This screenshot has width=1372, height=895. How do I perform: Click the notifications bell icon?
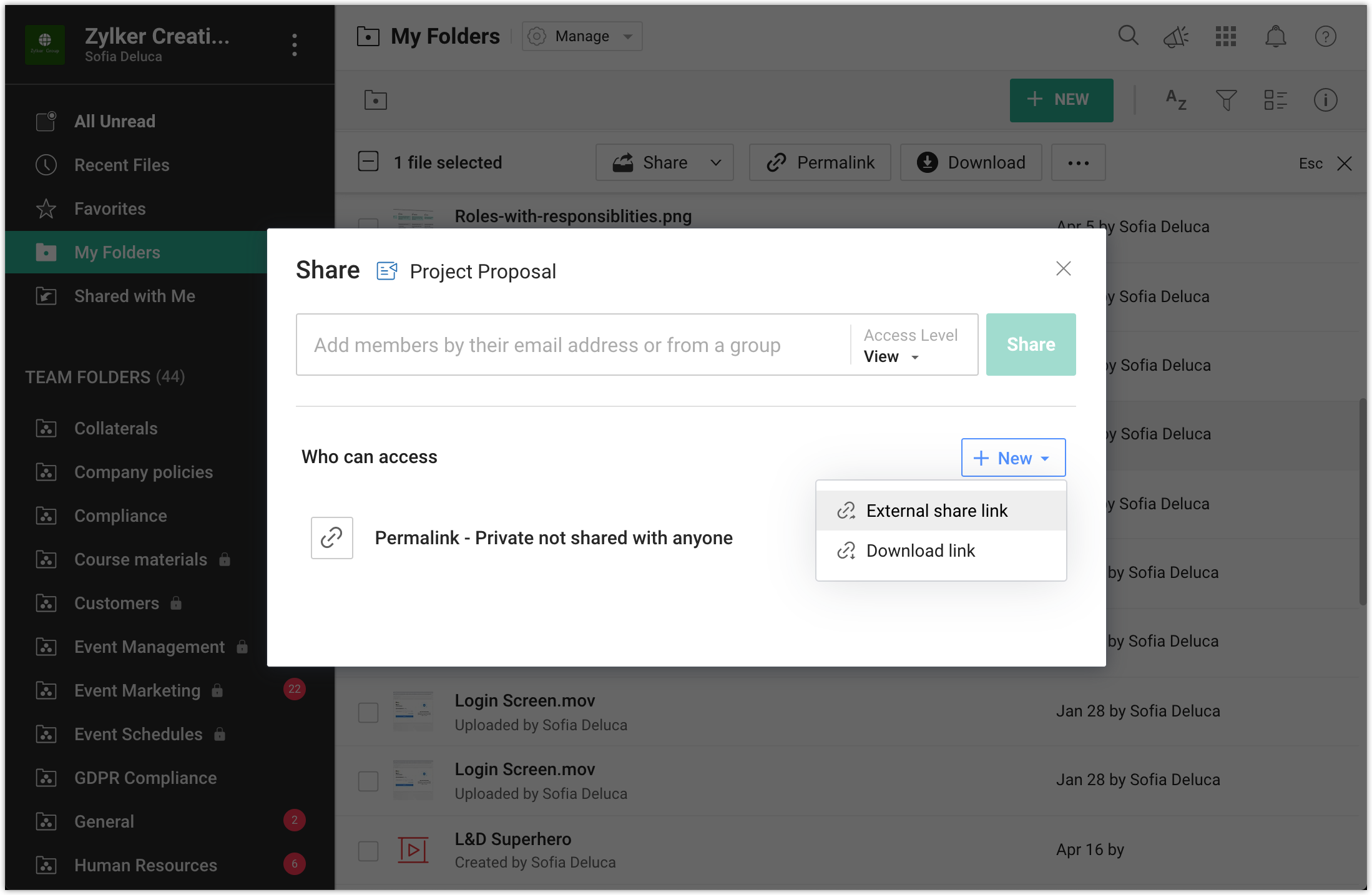click(x=1275, y=37)
